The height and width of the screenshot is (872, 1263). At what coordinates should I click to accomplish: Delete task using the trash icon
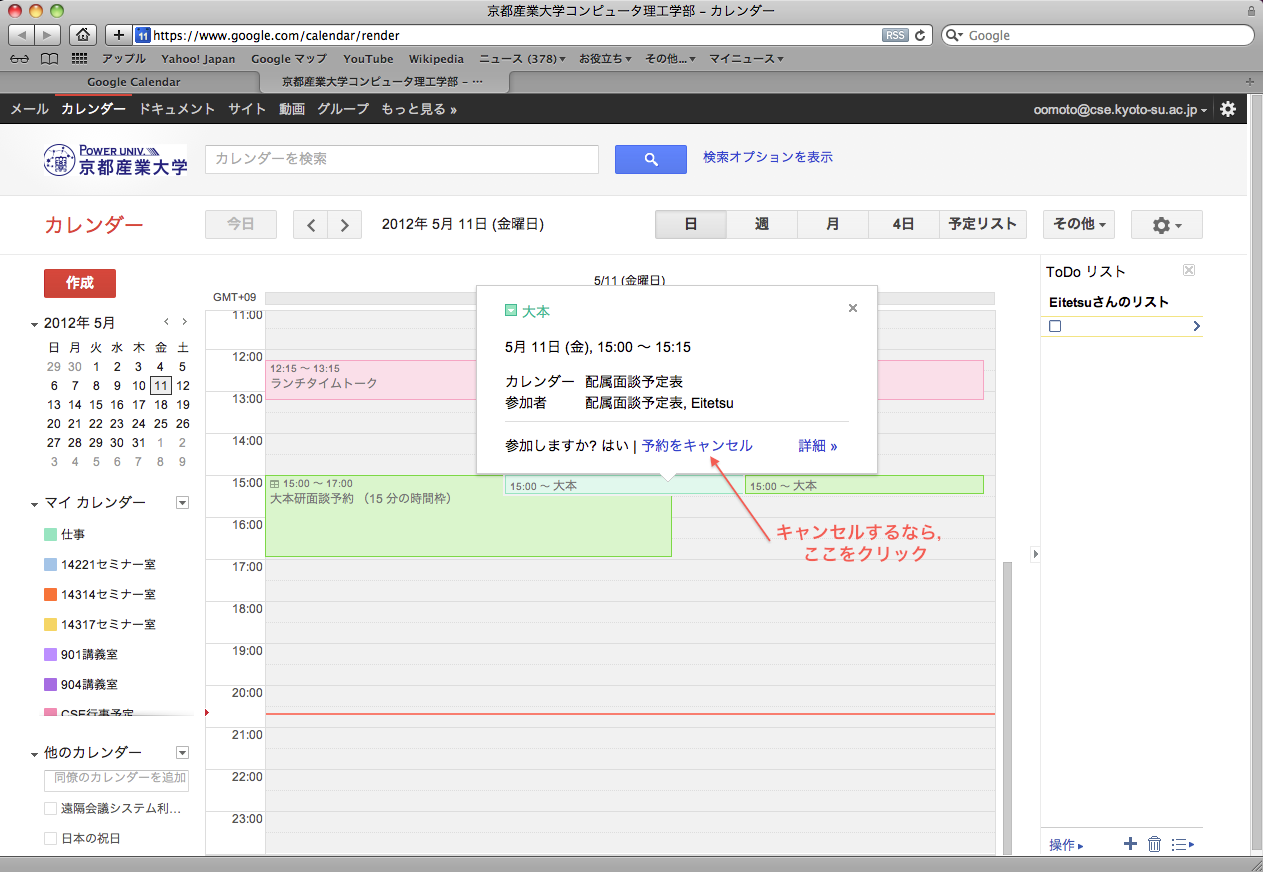click(x=1154, y=844)
